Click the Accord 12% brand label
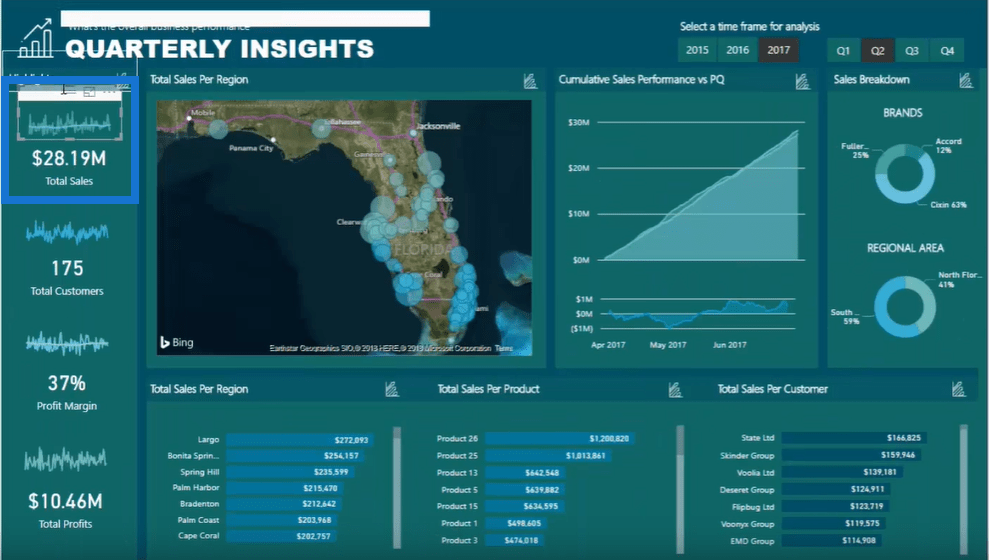The height and width of the screenshot is (560, 989). click(x=948, y=146)
